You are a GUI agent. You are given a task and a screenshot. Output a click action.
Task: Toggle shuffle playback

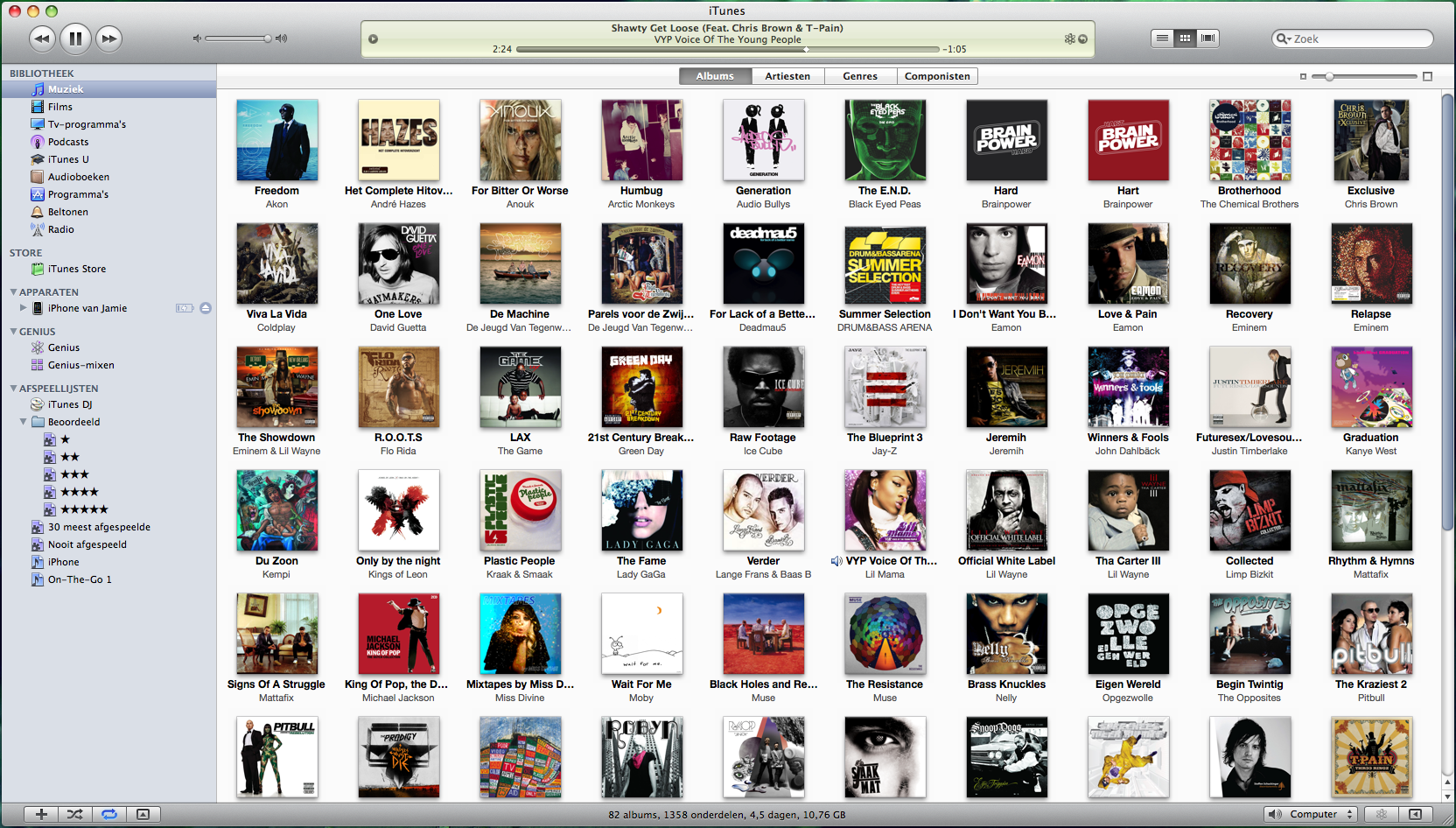click(x=75, y=814)
